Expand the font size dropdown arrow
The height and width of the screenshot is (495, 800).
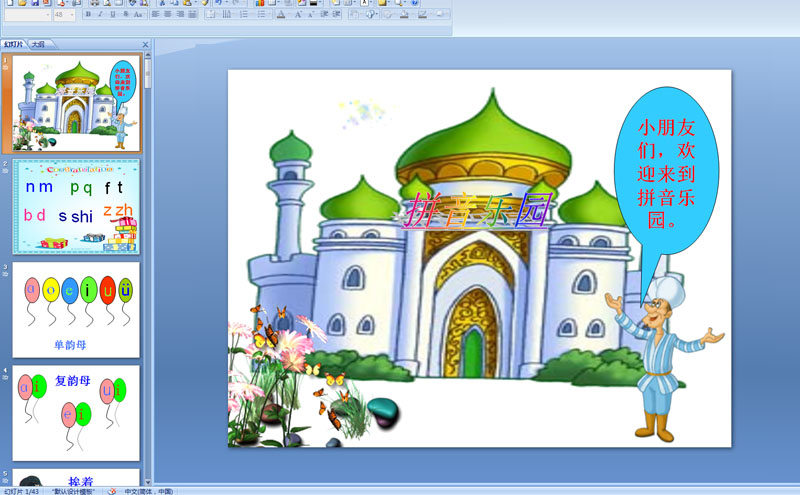(72, 14)
